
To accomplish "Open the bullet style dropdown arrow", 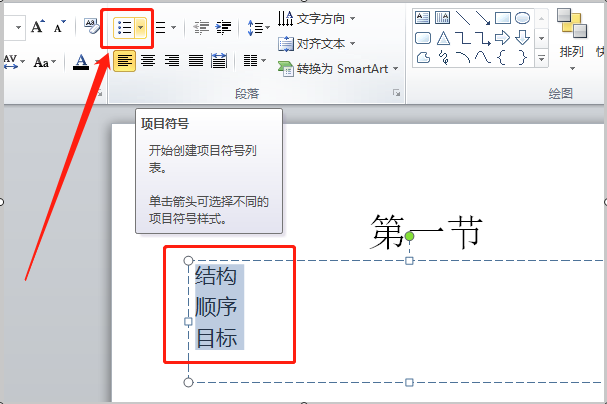I will (x=141, y=27).
